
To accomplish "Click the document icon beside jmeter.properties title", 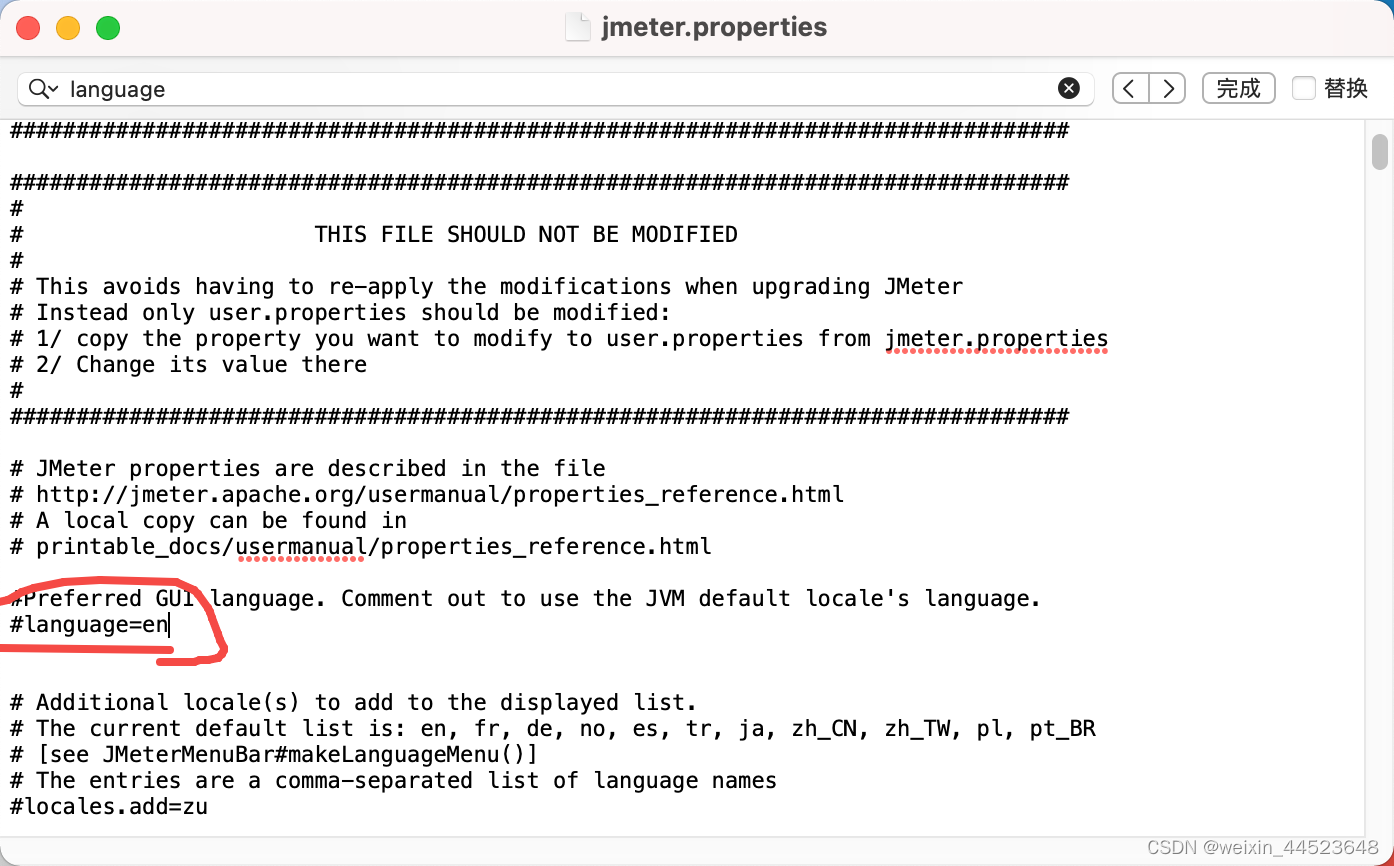I will [578, 27].
